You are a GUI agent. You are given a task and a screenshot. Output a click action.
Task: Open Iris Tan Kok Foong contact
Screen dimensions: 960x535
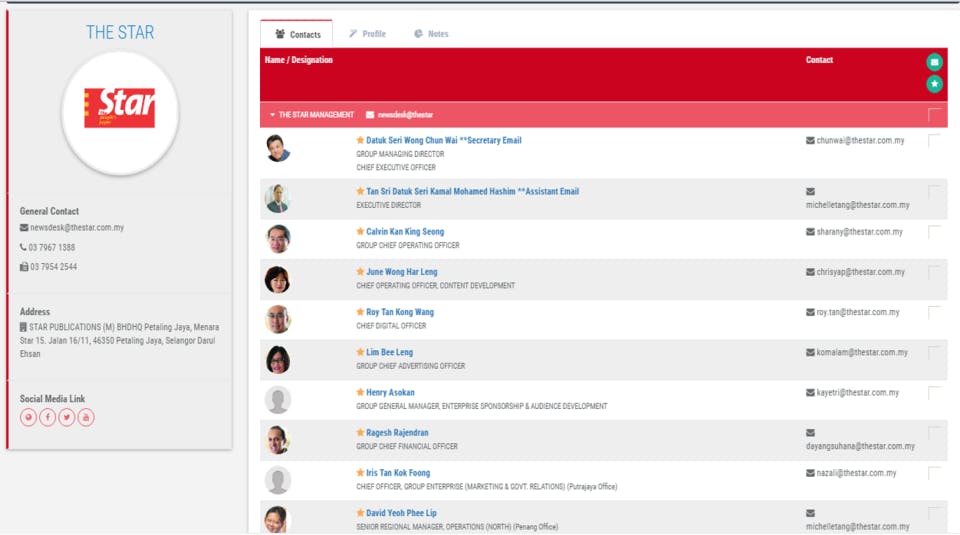point(398,473)
